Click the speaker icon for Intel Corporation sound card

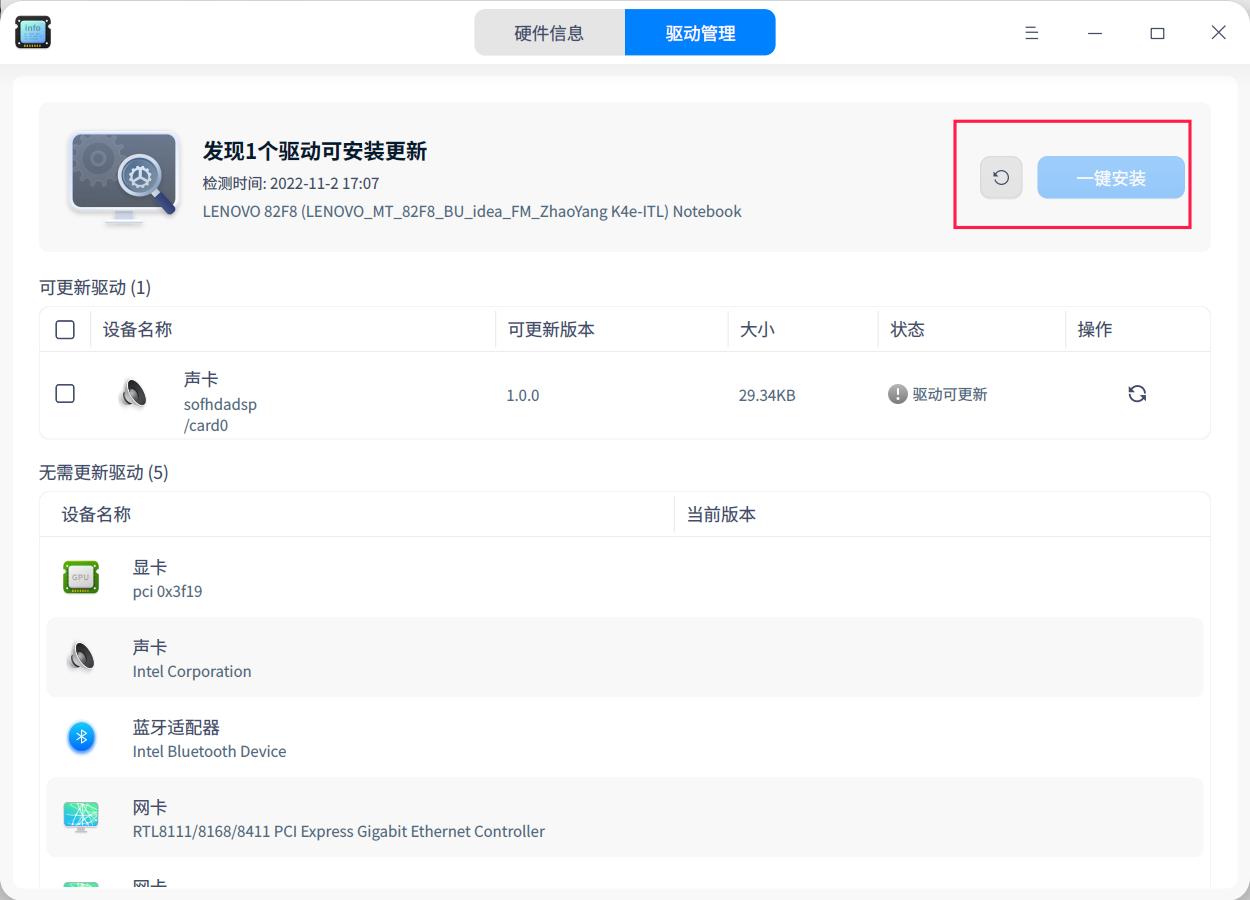tap(81, 657)
